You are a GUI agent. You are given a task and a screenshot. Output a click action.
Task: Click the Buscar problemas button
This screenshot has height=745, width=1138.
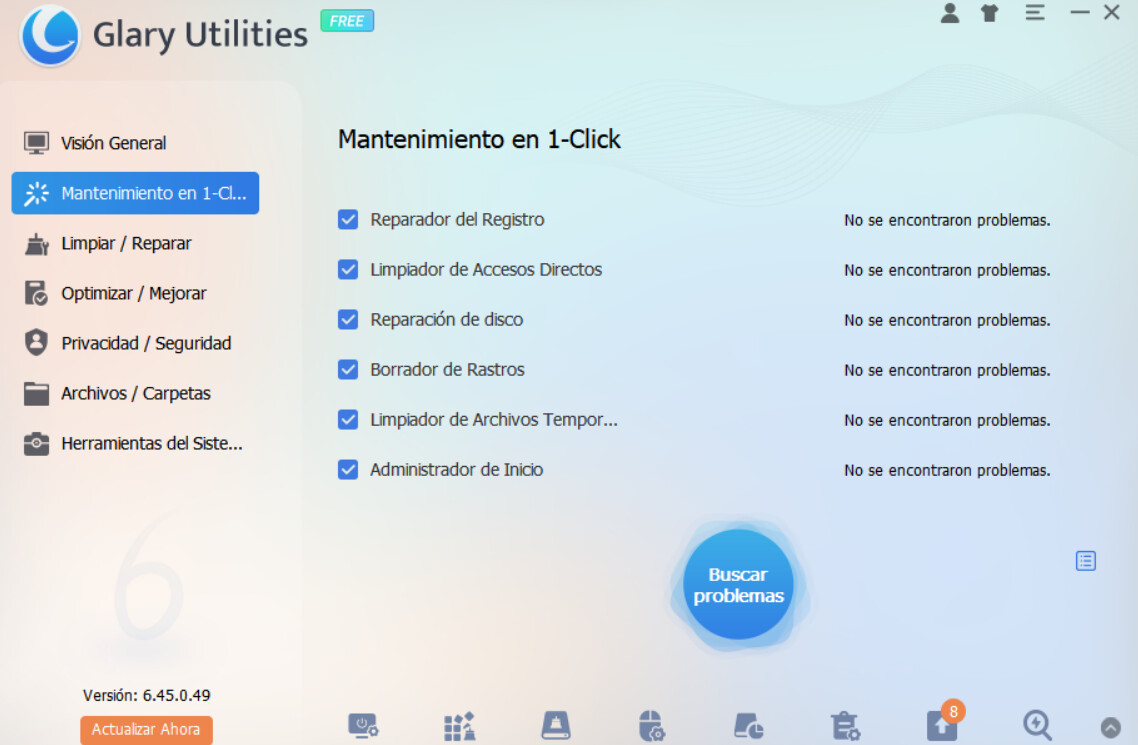point(738,585)
